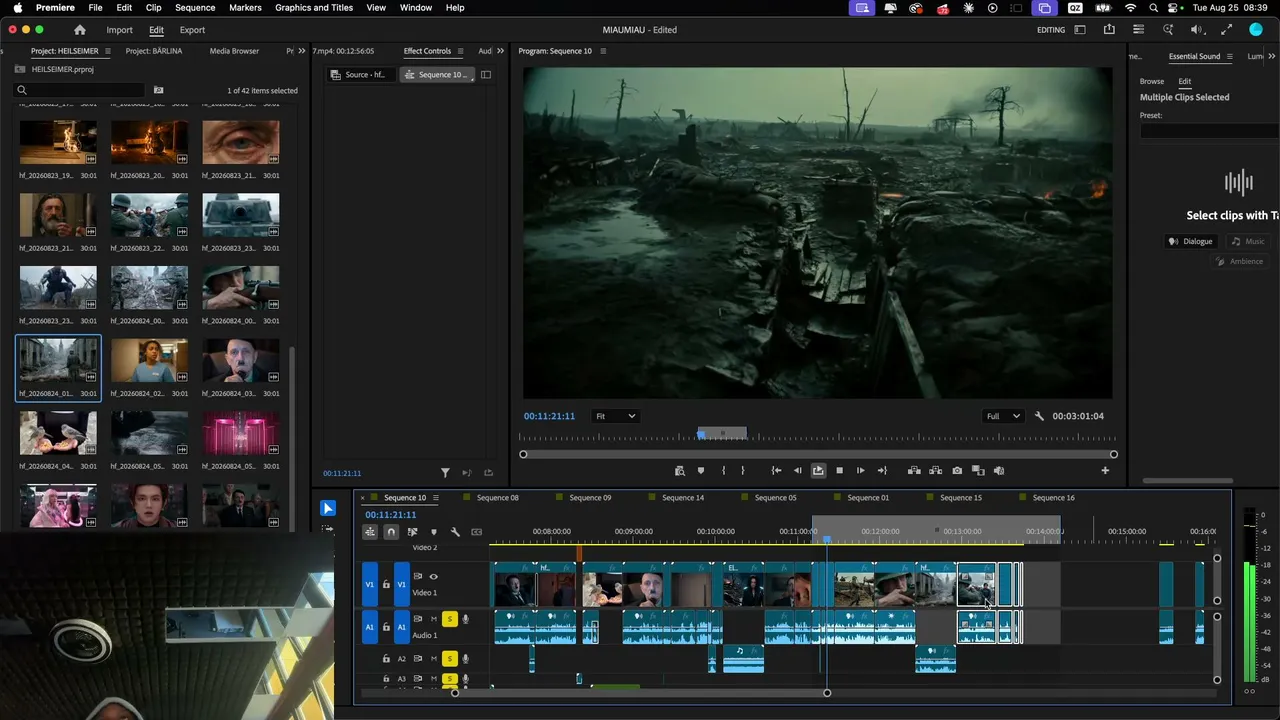Viewport: 1280px width, 720px height.
Task: Open timeline display settings wrench
Action: click(x=455, y=532)
